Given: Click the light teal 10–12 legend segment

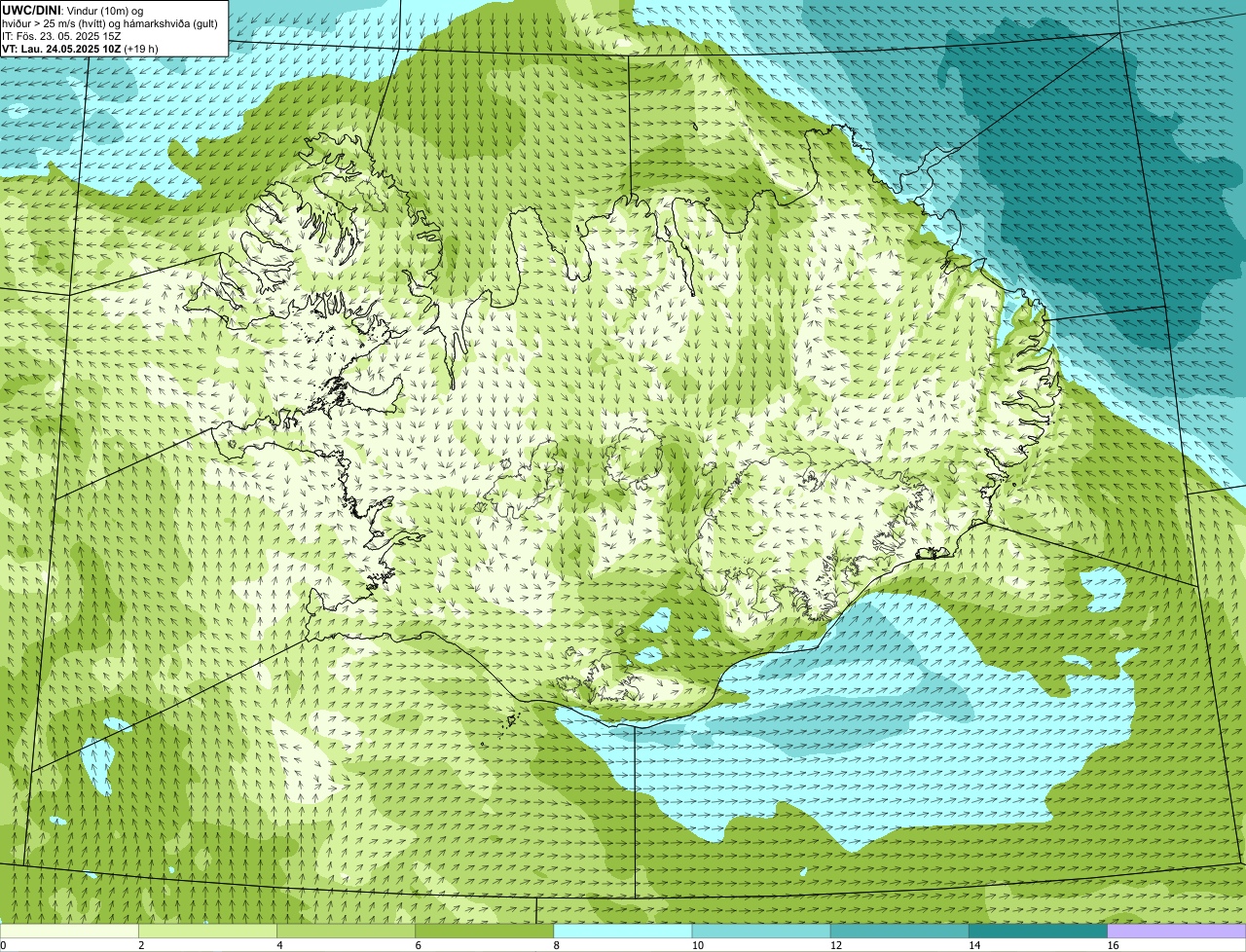Looking at the screenshot, I should point(761,931).
